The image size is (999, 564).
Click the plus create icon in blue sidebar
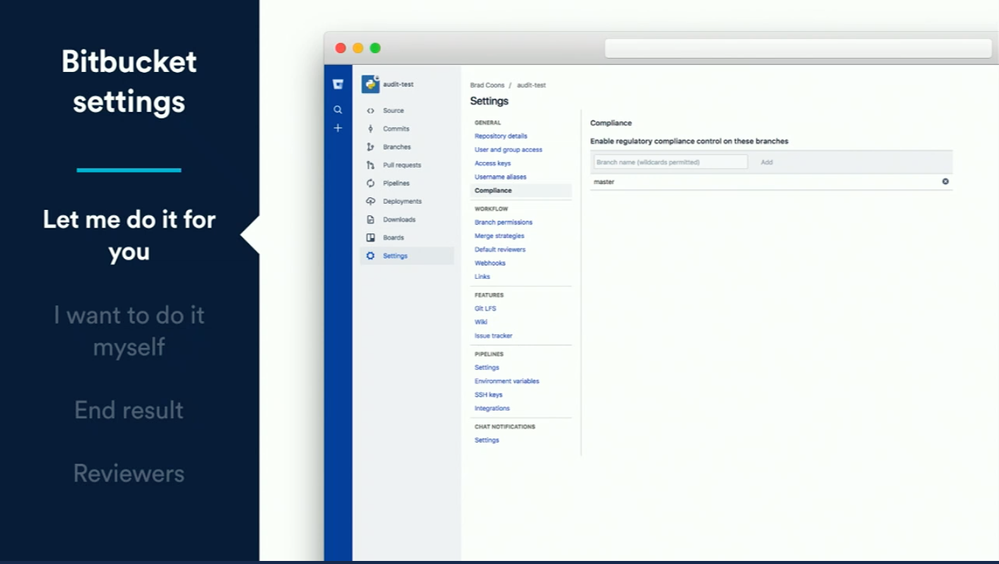click(x=338, y=128)
